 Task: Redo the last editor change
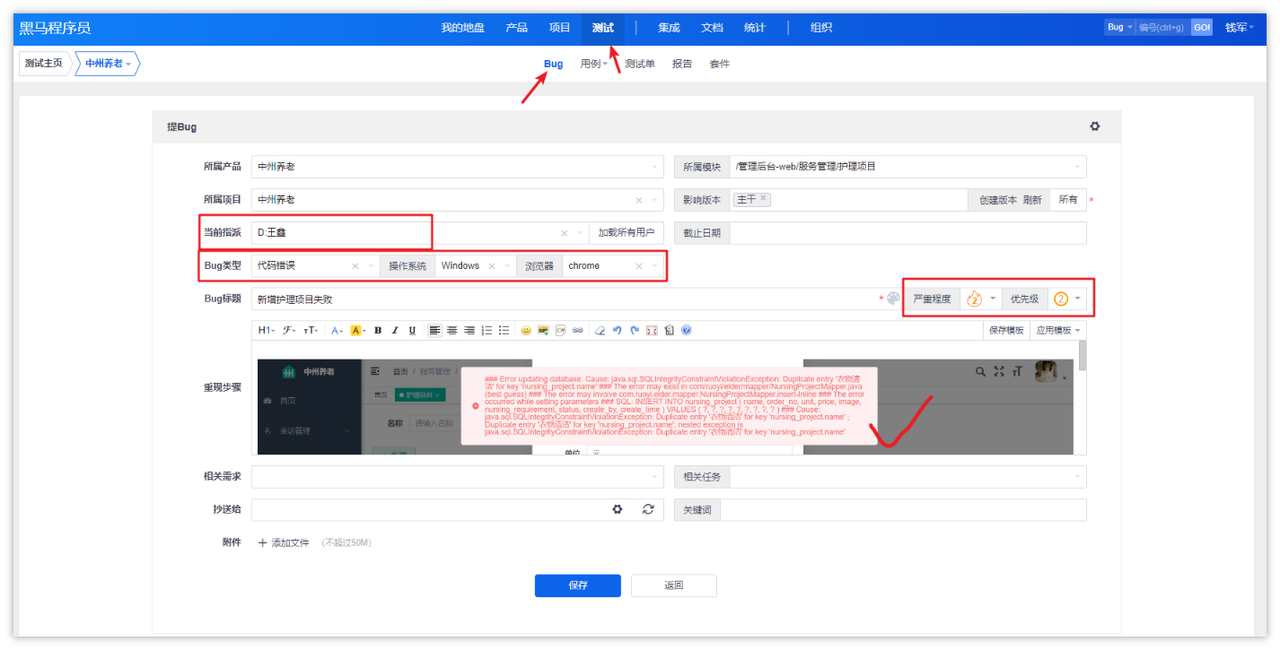(x=634, y=330)
